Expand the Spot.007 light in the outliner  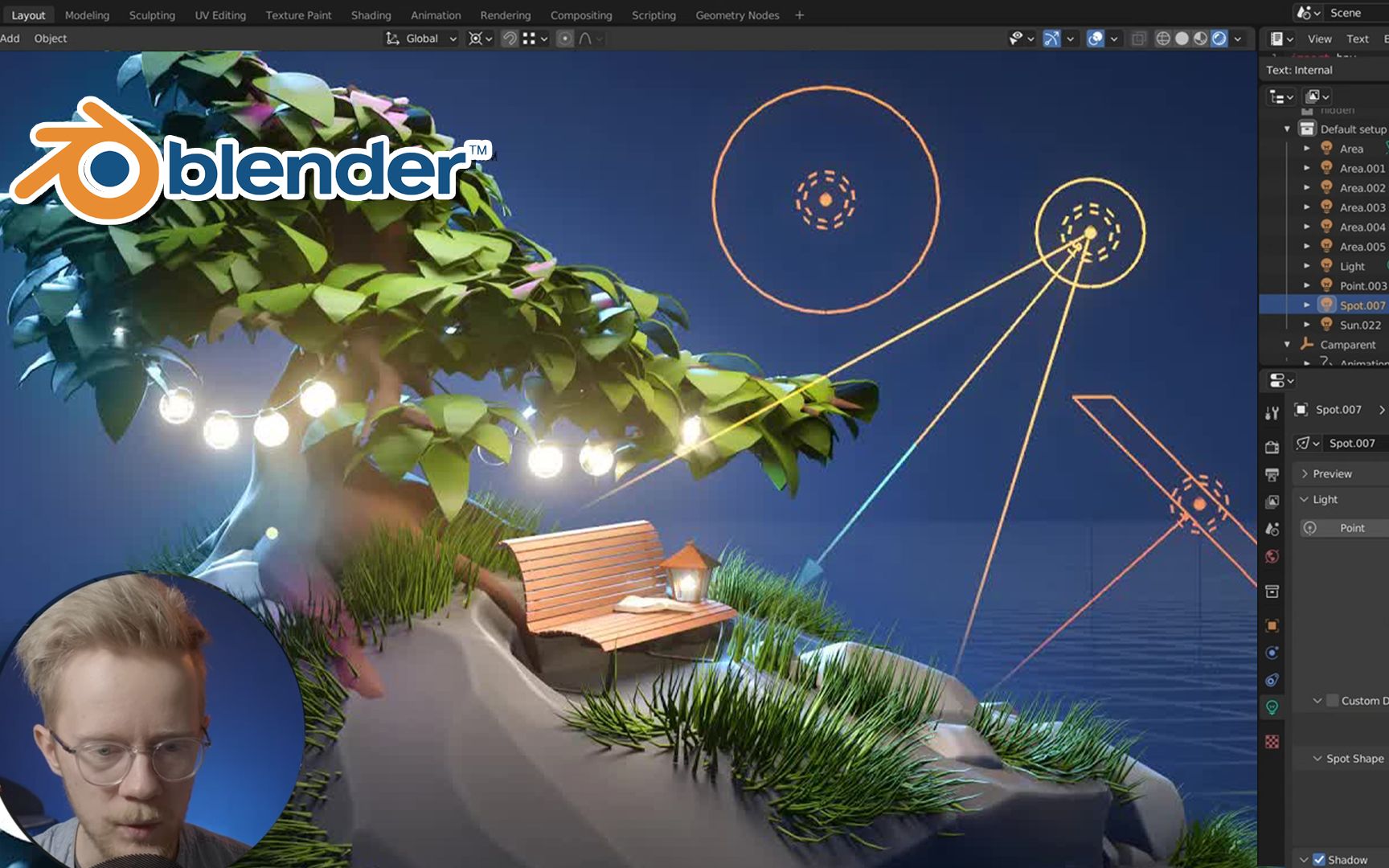point(1309,305)
